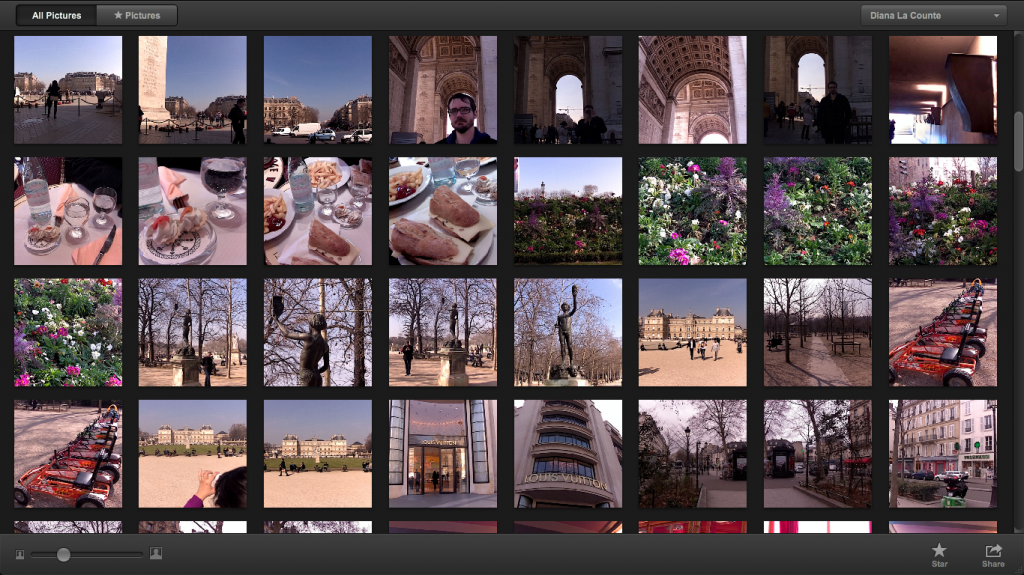Select the red wine glass dessert photo
Viewport: 1024px width, 575px height.
tap(193, 211)
